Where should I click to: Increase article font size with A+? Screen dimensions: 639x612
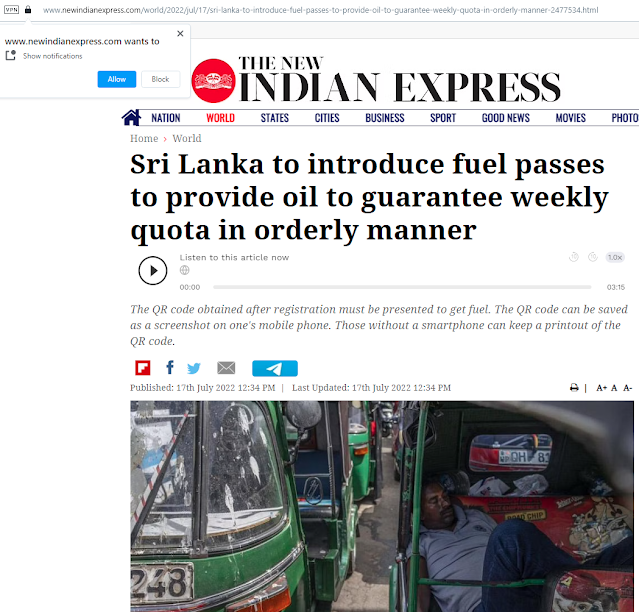tap(601, 388)
